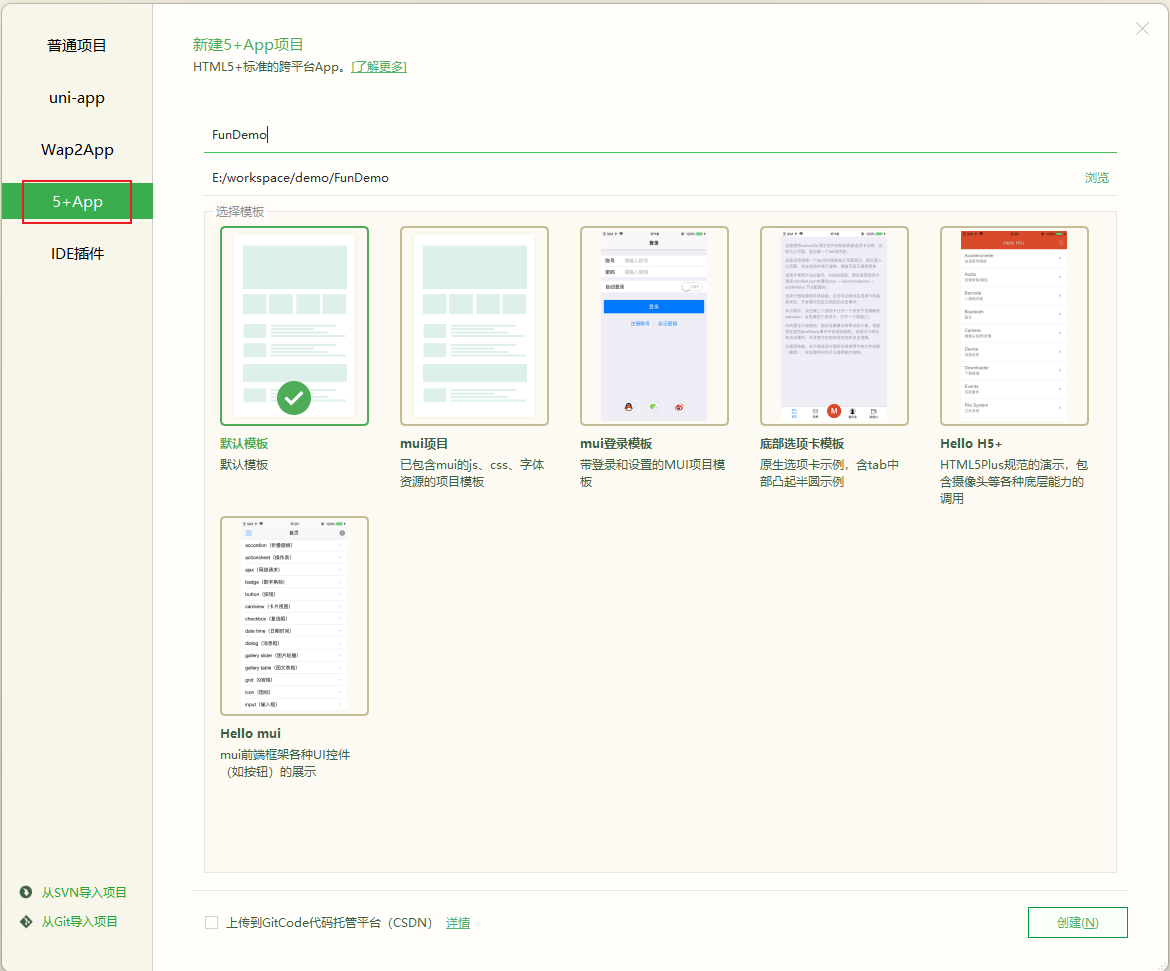
Task: Close the new project dialog
Action: click(1142, 28)
